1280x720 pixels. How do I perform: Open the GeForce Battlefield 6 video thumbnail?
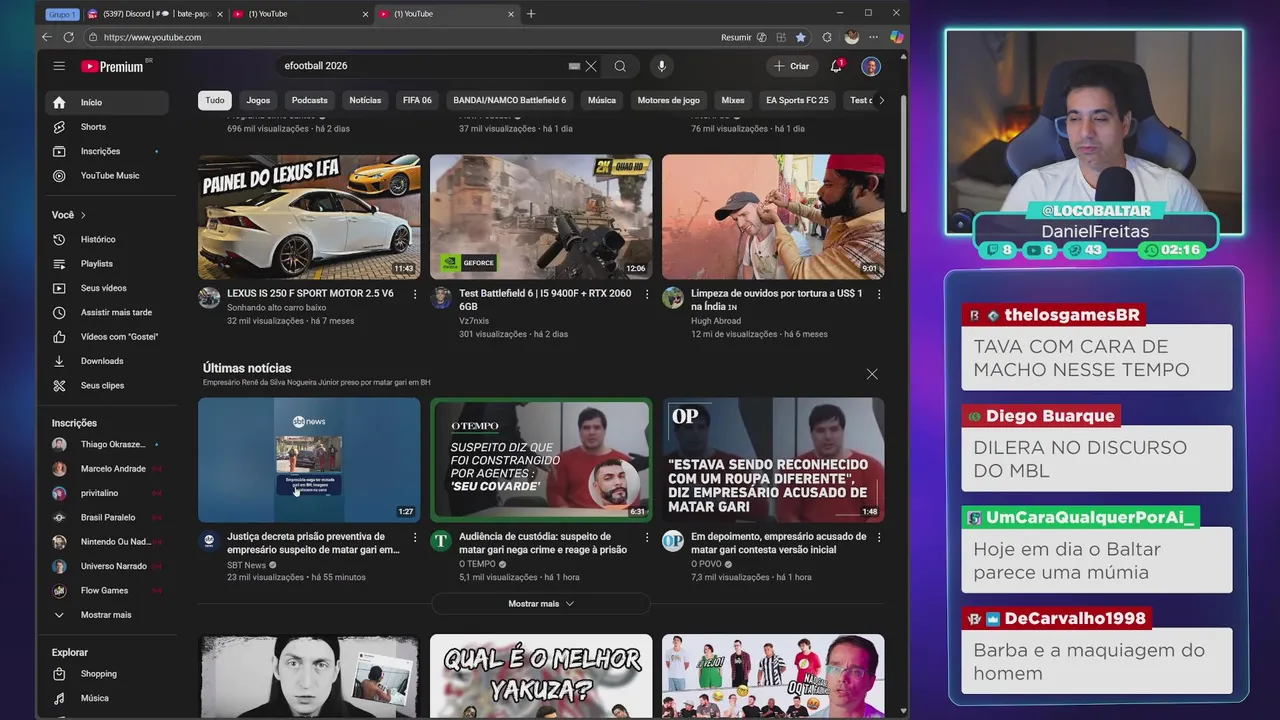coord(541,217)
